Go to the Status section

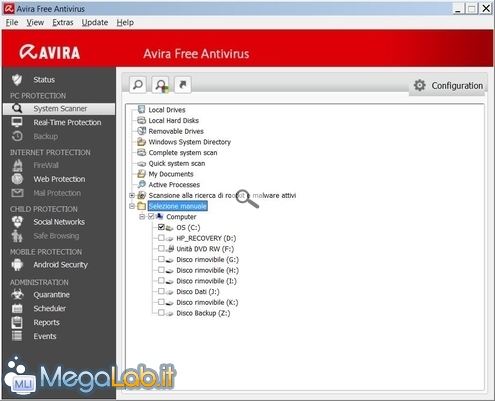click(x=44, y=80)
